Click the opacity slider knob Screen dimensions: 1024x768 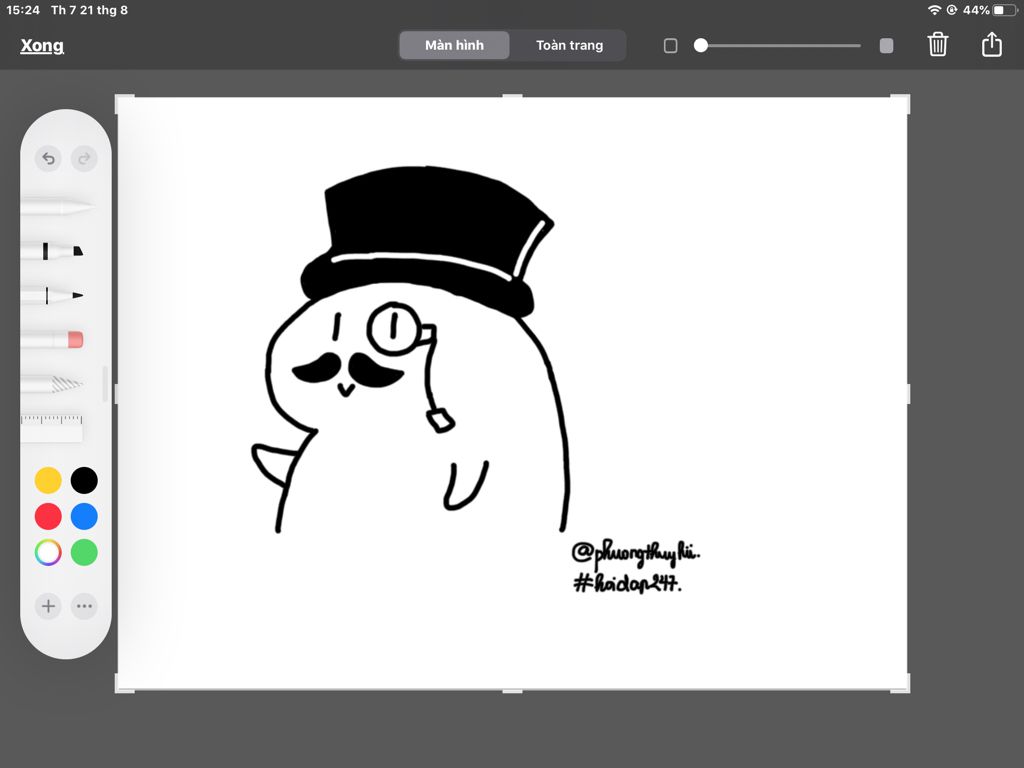pos(701,45)
